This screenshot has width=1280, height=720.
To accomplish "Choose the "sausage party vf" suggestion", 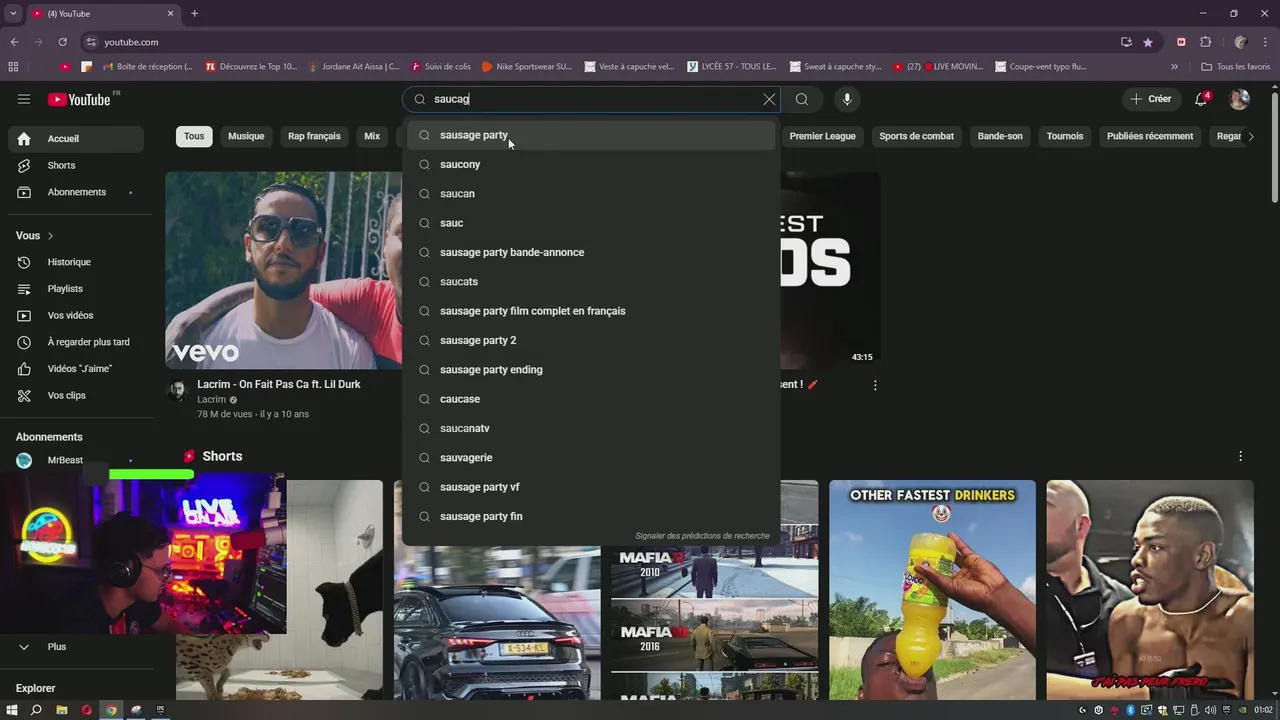I will pos(591,487).
